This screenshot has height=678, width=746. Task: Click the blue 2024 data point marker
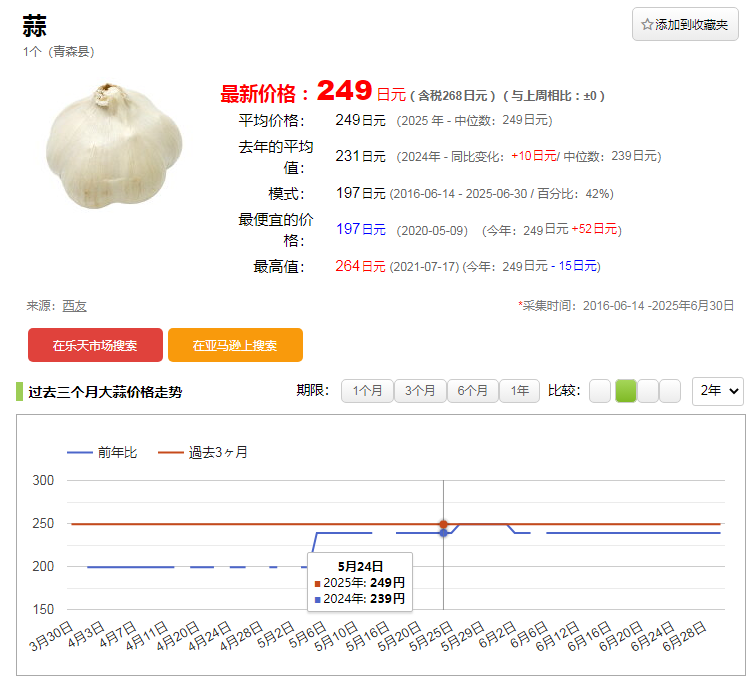point(443,533)
